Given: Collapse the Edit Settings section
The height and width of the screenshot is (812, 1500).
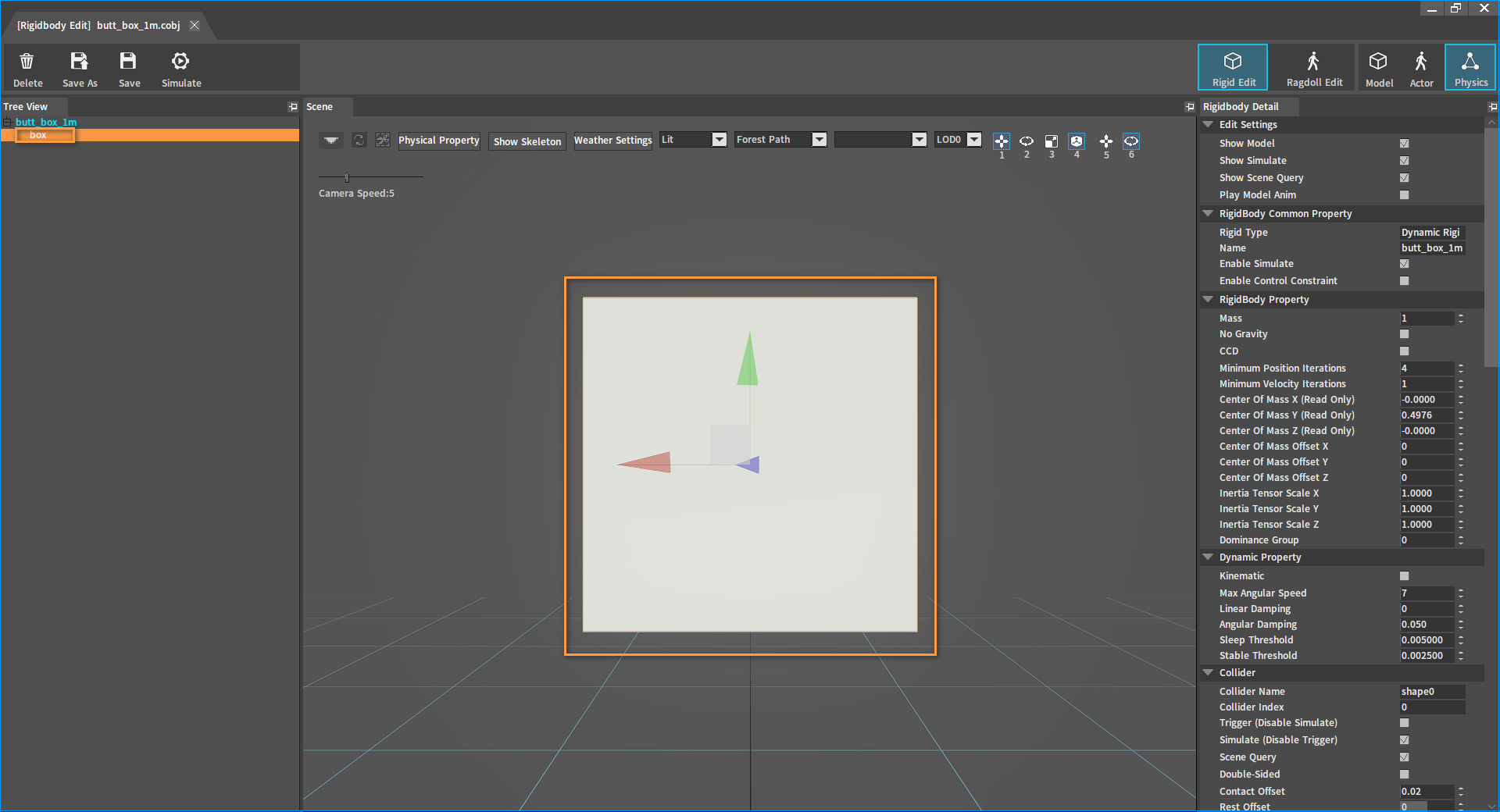Looking at the screenshot, I should pos(1208,125).
